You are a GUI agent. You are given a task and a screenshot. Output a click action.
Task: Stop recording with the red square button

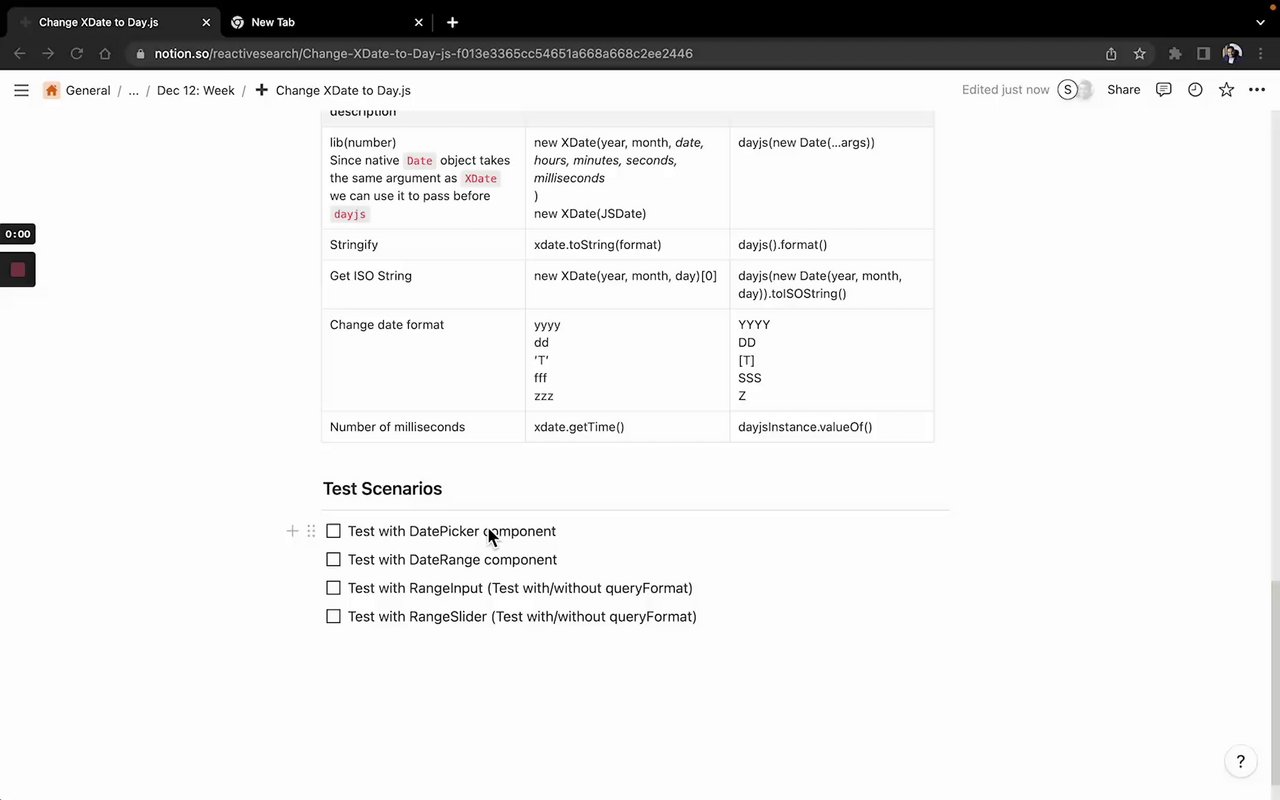tap(18, 270)
